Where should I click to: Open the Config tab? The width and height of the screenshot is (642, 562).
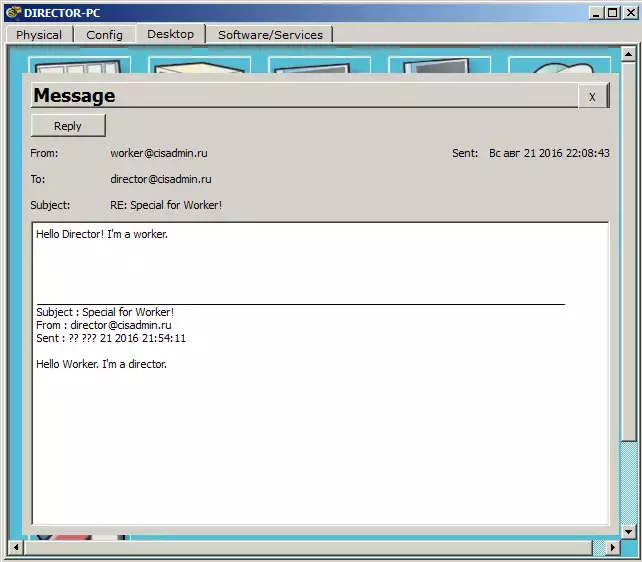104,35
